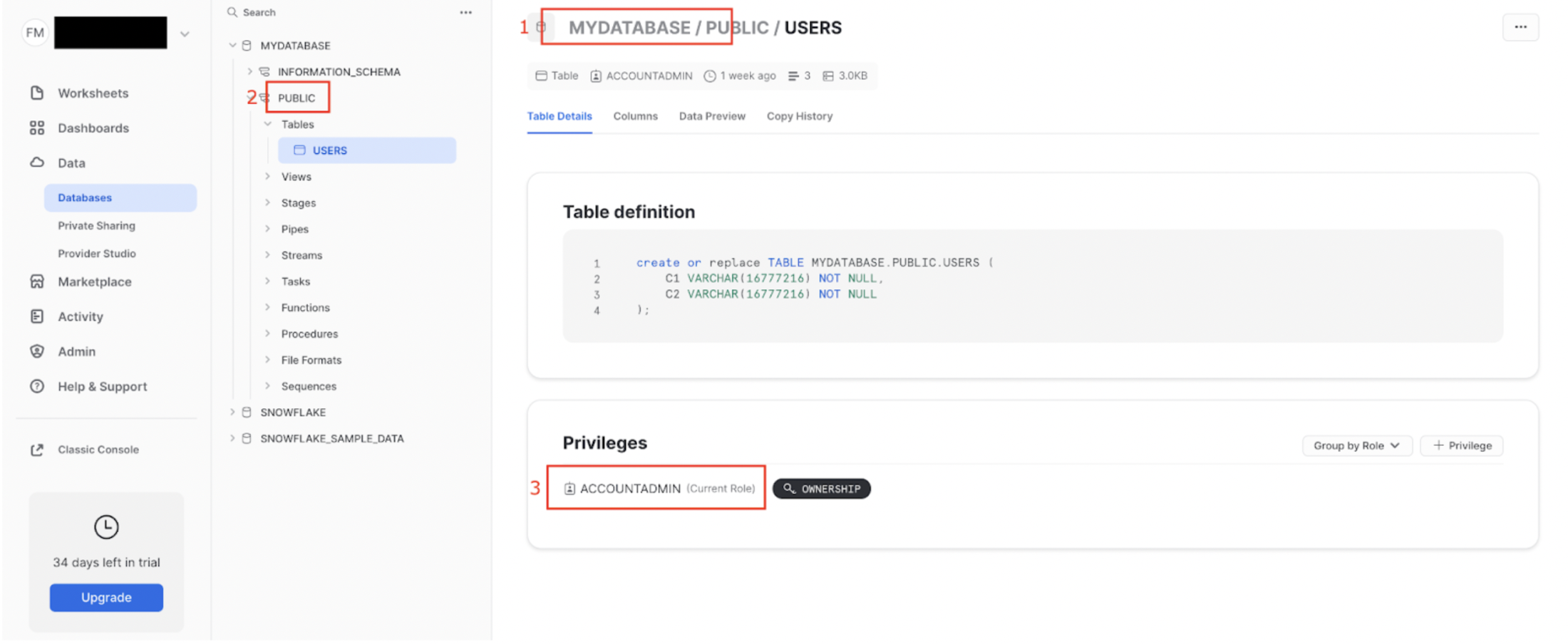This screenshot has width=1568, height=644.
Task: Add a new Privilege
Action: [x=1462, y=446]
